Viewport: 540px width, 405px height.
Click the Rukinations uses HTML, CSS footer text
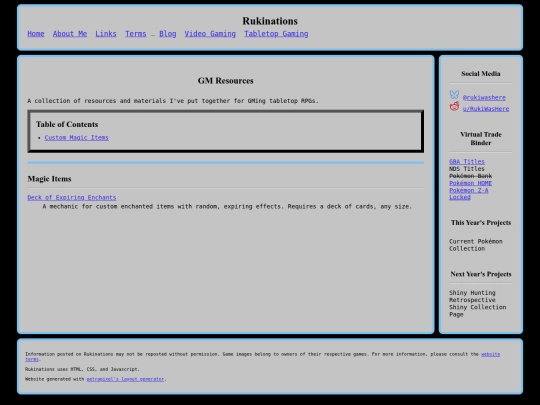(x=82, y=369)
